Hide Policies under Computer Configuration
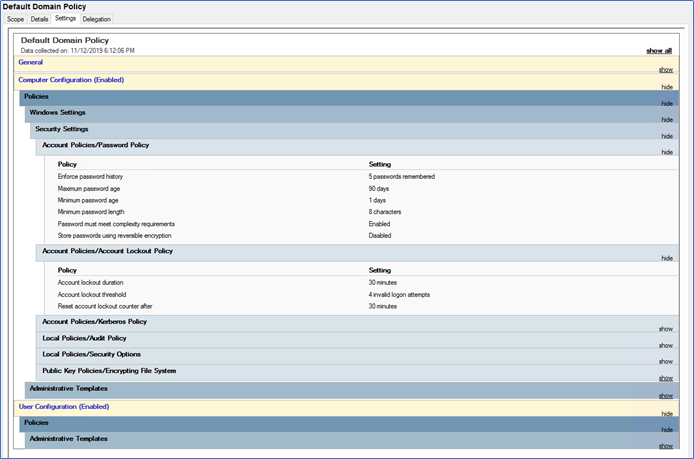The width and height of the screenshot is (694, 459). (x=666, y=103)
